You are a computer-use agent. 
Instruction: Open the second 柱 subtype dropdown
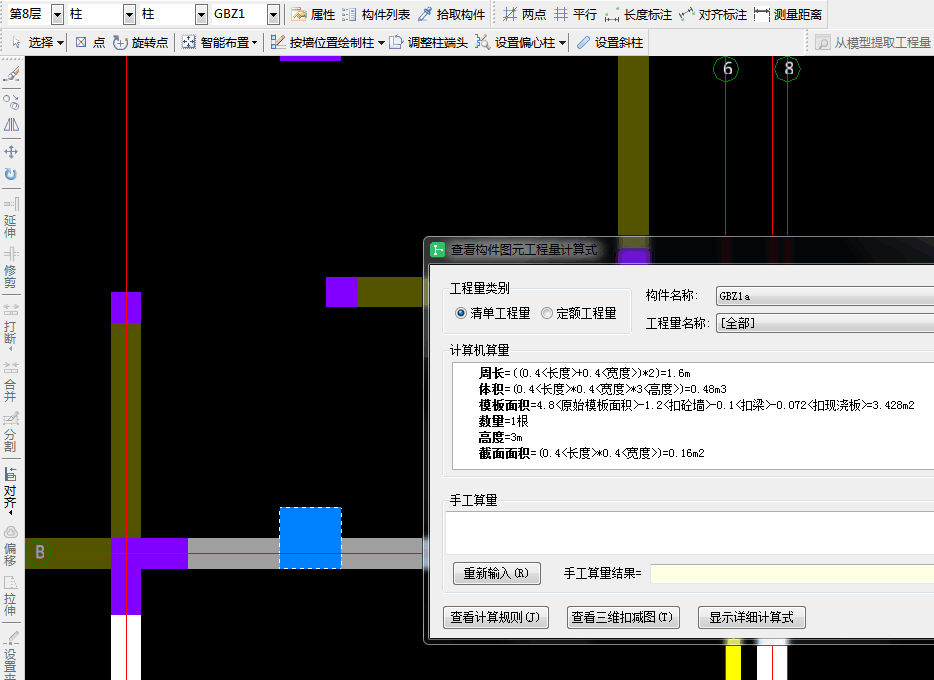coord(201,14)
